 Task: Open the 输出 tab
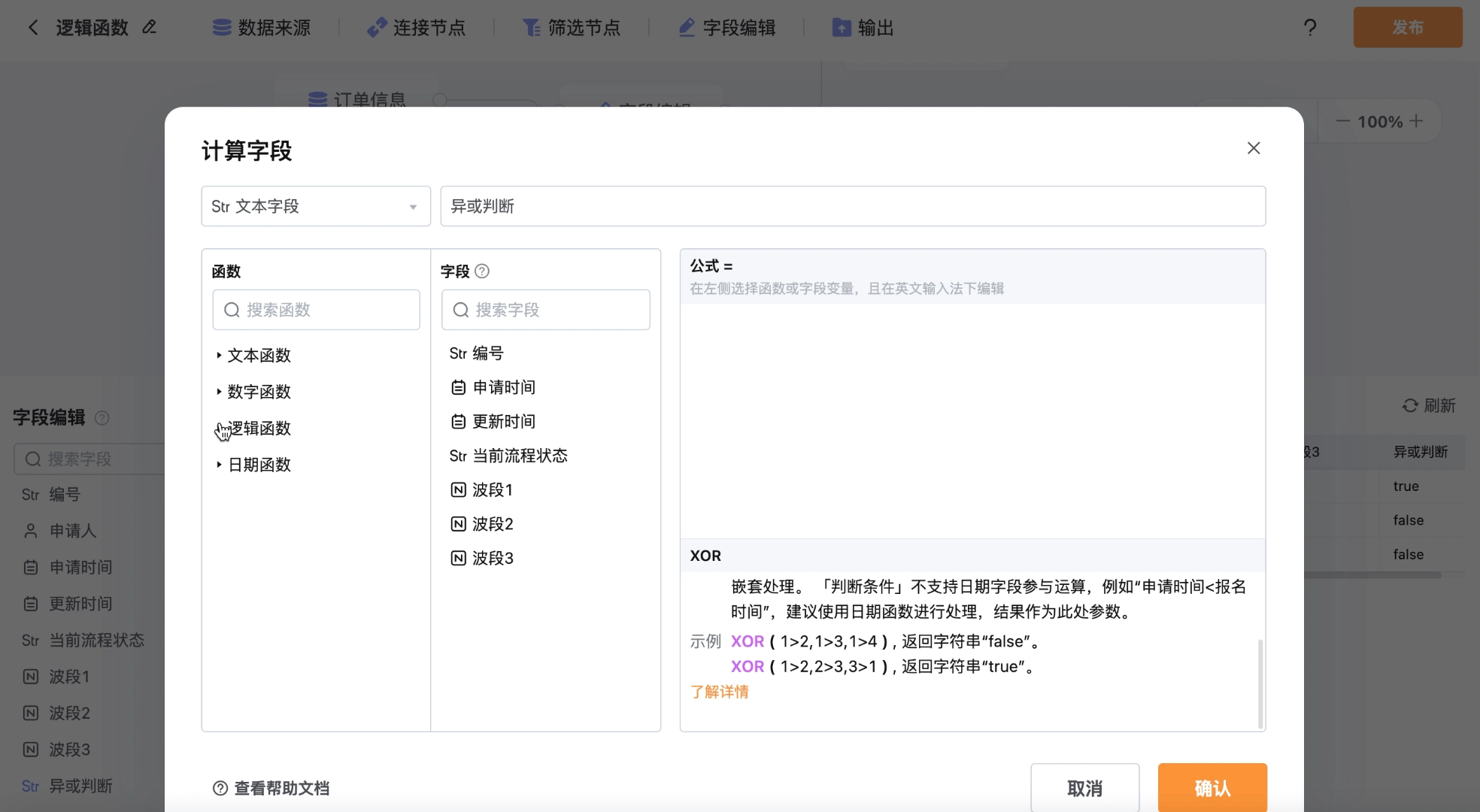pyautogui.click(x=863, y=28)
